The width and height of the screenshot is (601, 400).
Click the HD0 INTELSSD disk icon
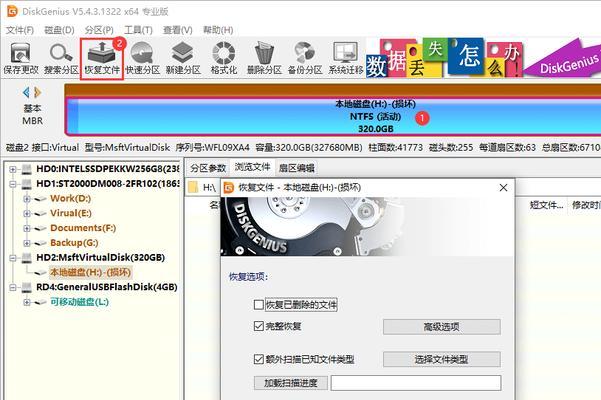pyautogui.click(x=26, y=169)
